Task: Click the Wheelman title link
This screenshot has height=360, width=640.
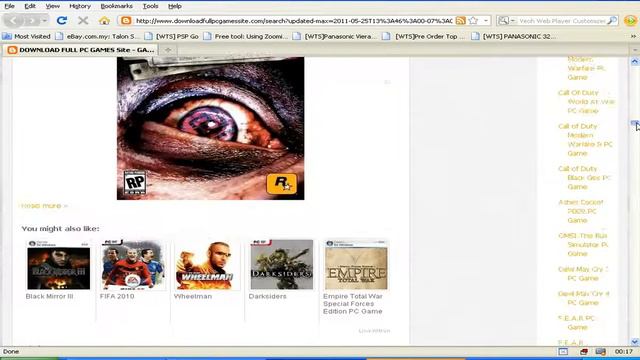Action: click(193, 296)
